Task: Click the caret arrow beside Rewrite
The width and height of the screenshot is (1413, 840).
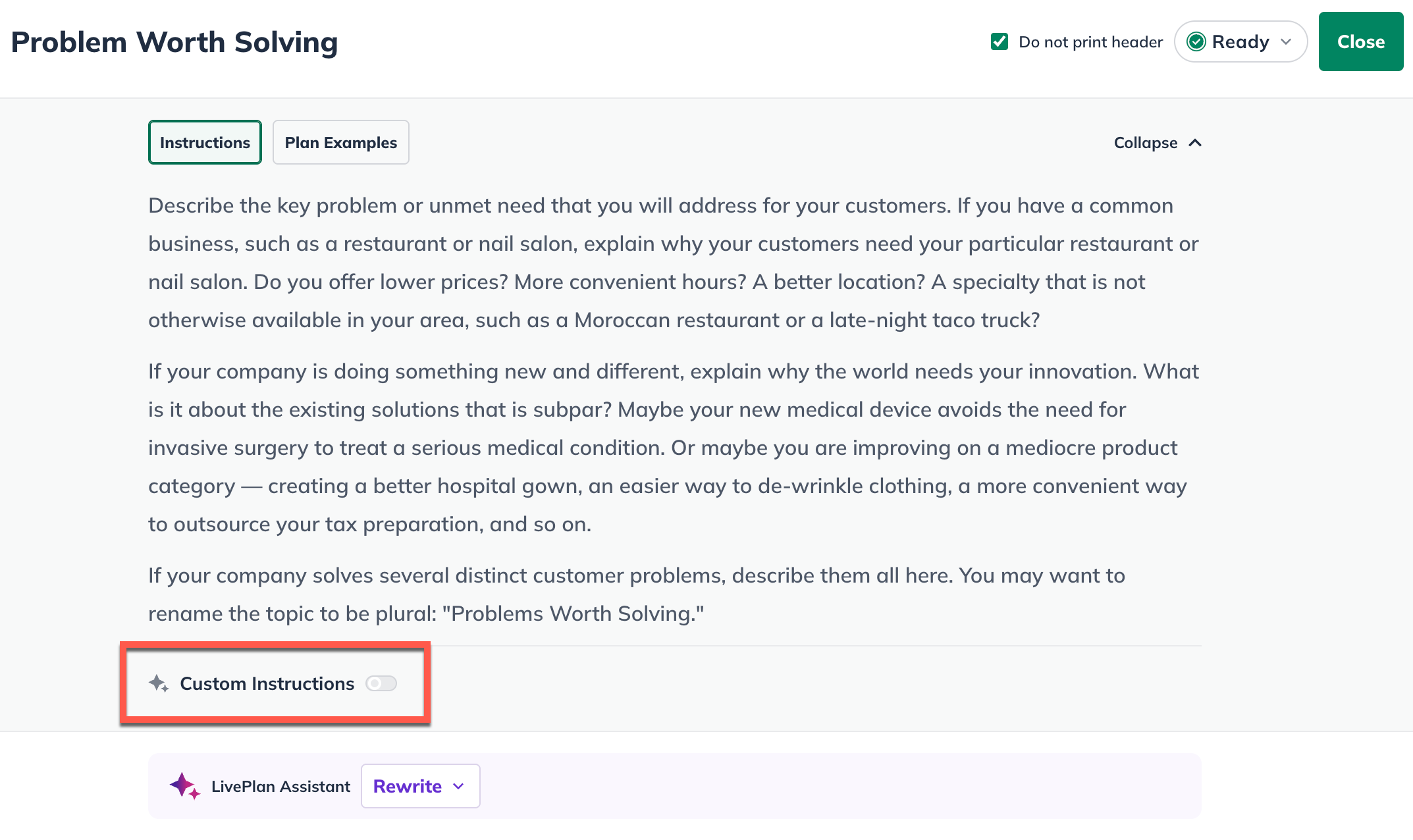Action: 459,785
